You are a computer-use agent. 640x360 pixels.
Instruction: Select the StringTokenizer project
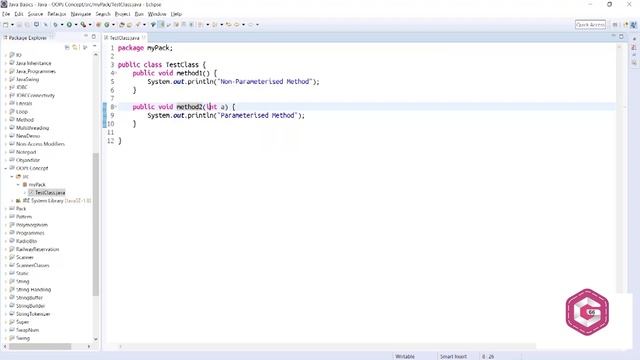pyautogui.click(x=33, y=314)
